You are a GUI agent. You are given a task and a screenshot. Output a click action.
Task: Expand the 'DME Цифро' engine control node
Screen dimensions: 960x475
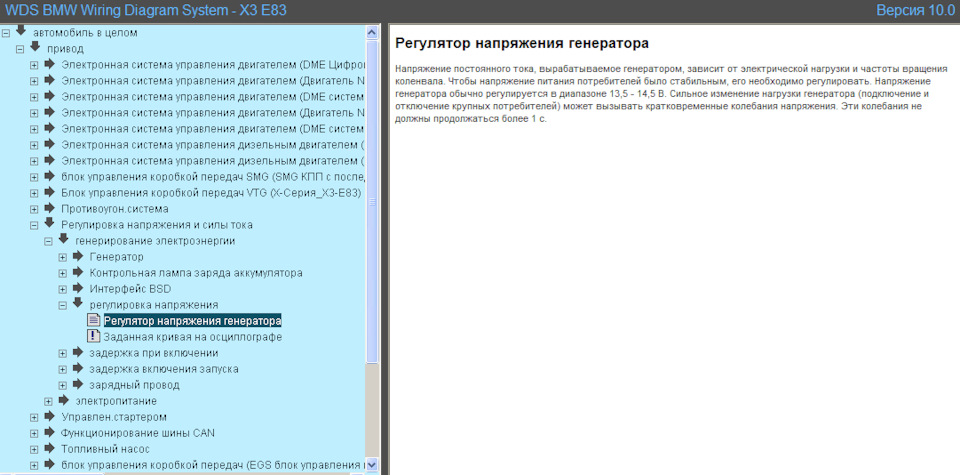tap(34, 65)
